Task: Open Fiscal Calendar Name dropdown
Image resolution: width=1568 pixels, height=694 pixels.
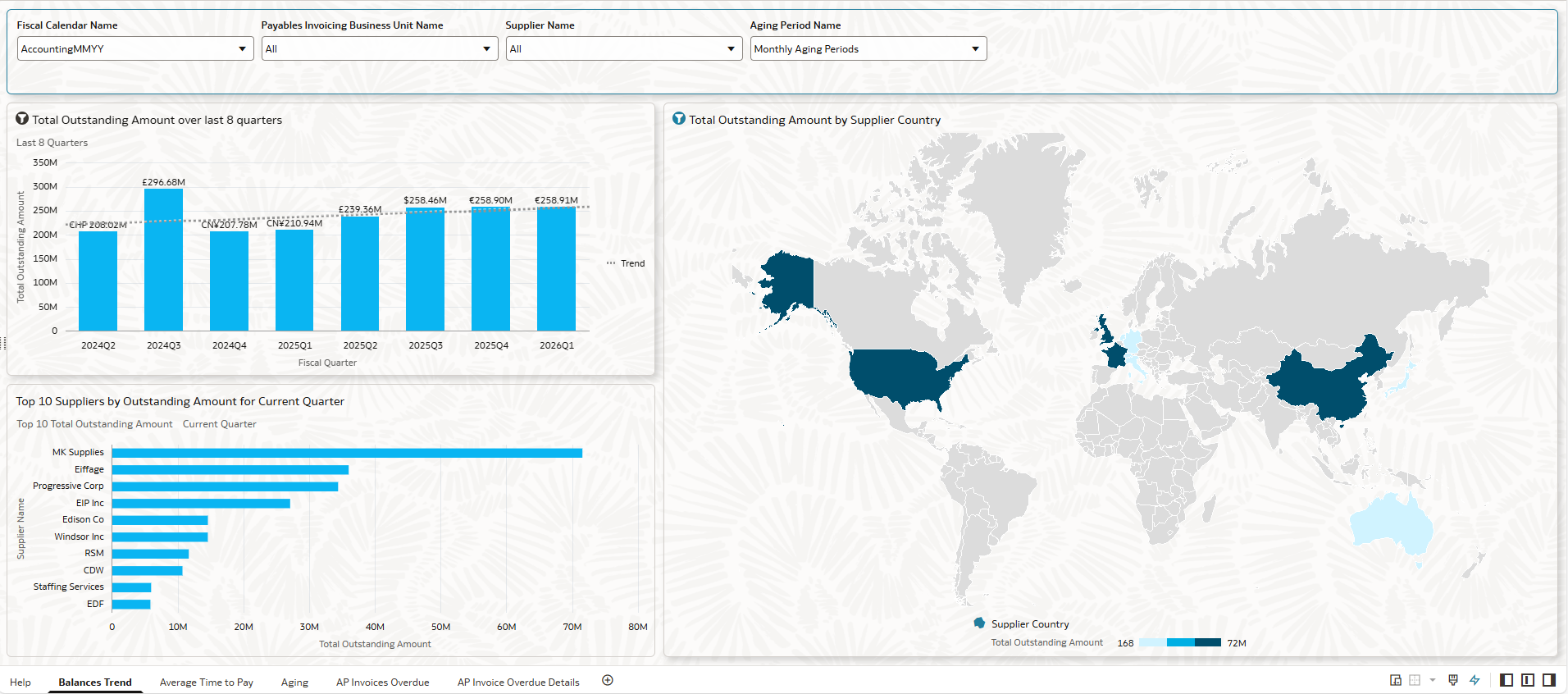Action: pos(135,48)
